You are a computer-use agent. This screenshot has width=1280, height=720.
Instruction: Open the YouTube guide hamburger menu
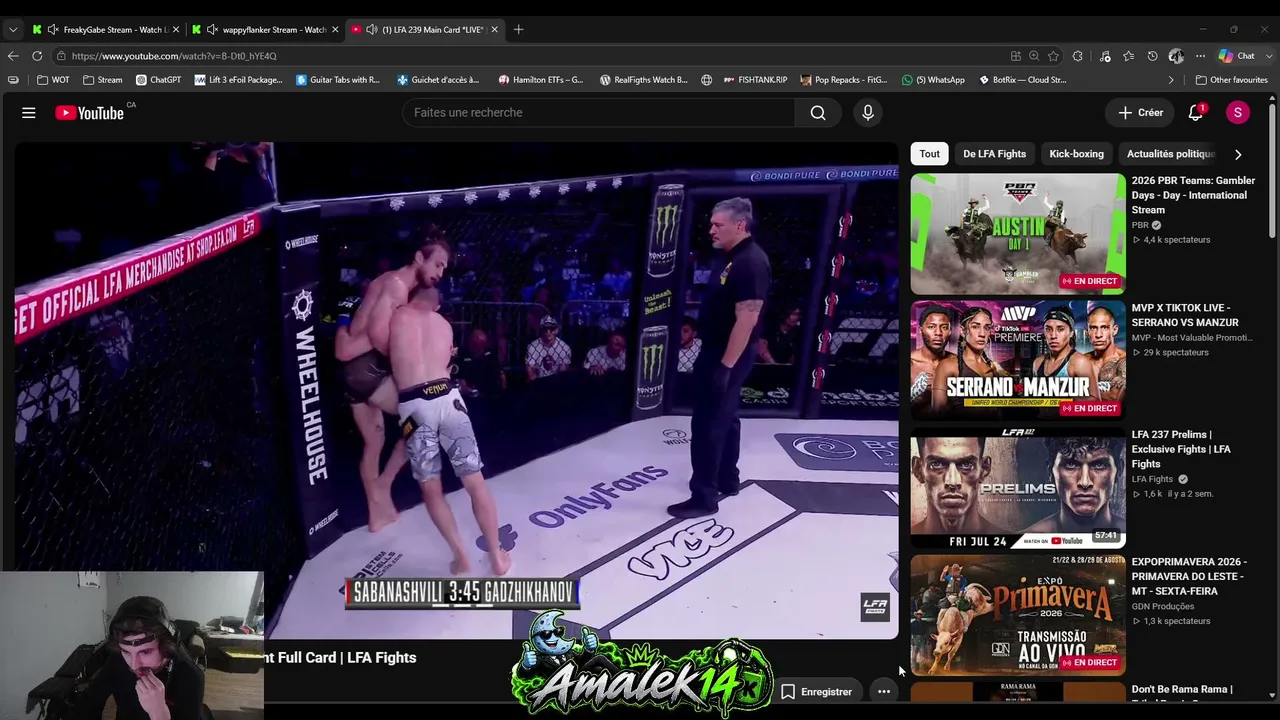coord(29,113)
